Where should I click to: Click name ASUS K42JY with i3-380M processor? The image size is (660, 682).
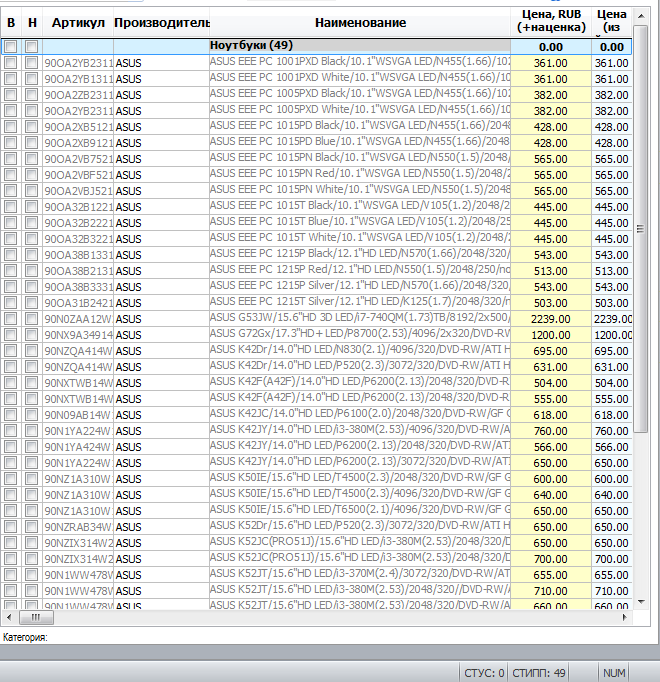coord(360,430)
